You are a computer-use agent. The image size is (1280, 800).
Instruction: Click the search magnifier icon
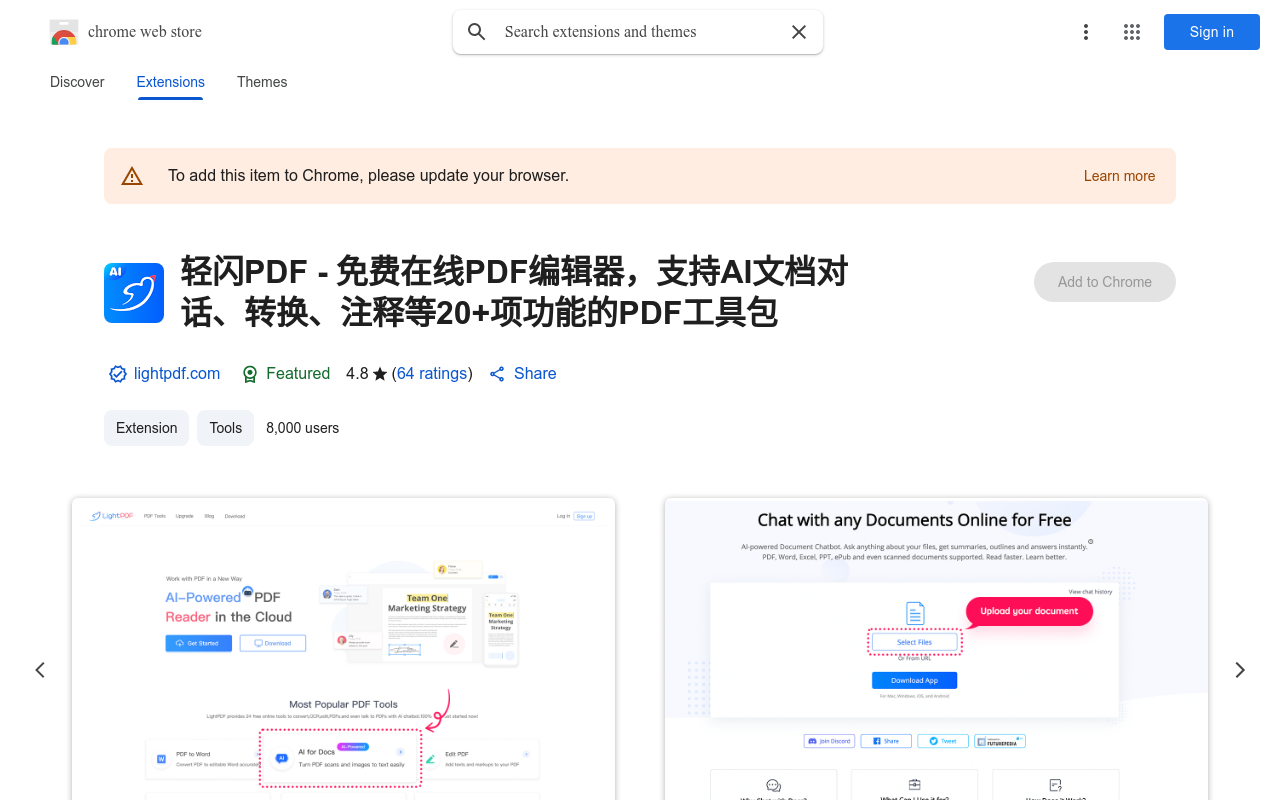[477, 32]
